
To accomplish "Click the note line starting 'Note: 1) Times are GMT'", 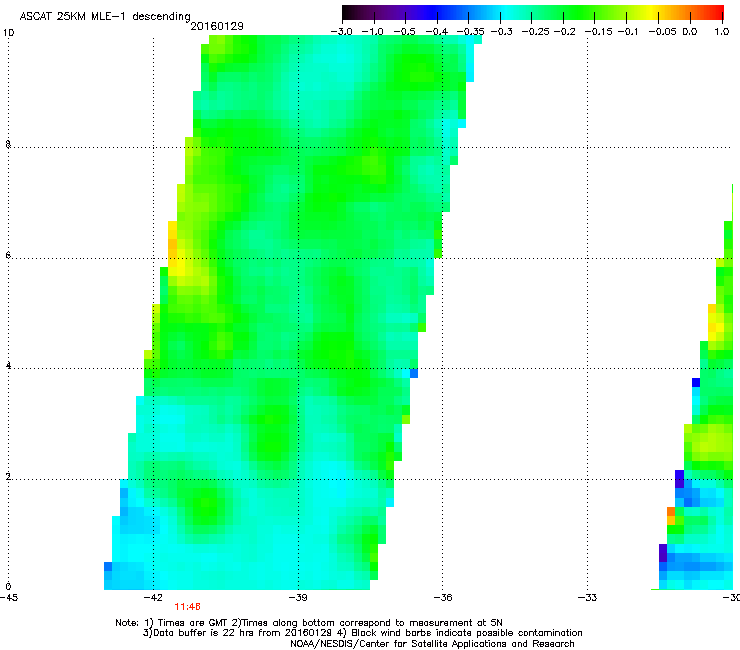I will click(309, 623).
